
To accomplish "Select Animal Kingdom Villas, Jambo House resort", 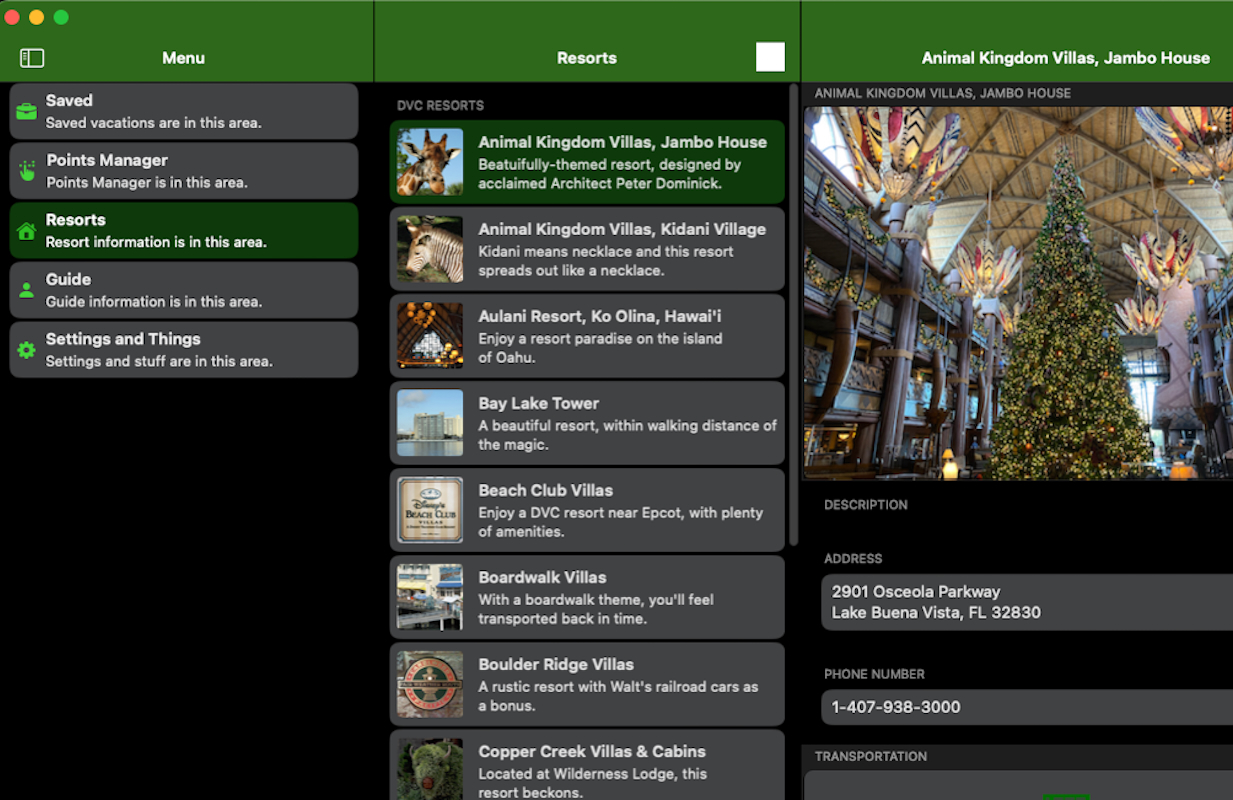I will (587, 162).
